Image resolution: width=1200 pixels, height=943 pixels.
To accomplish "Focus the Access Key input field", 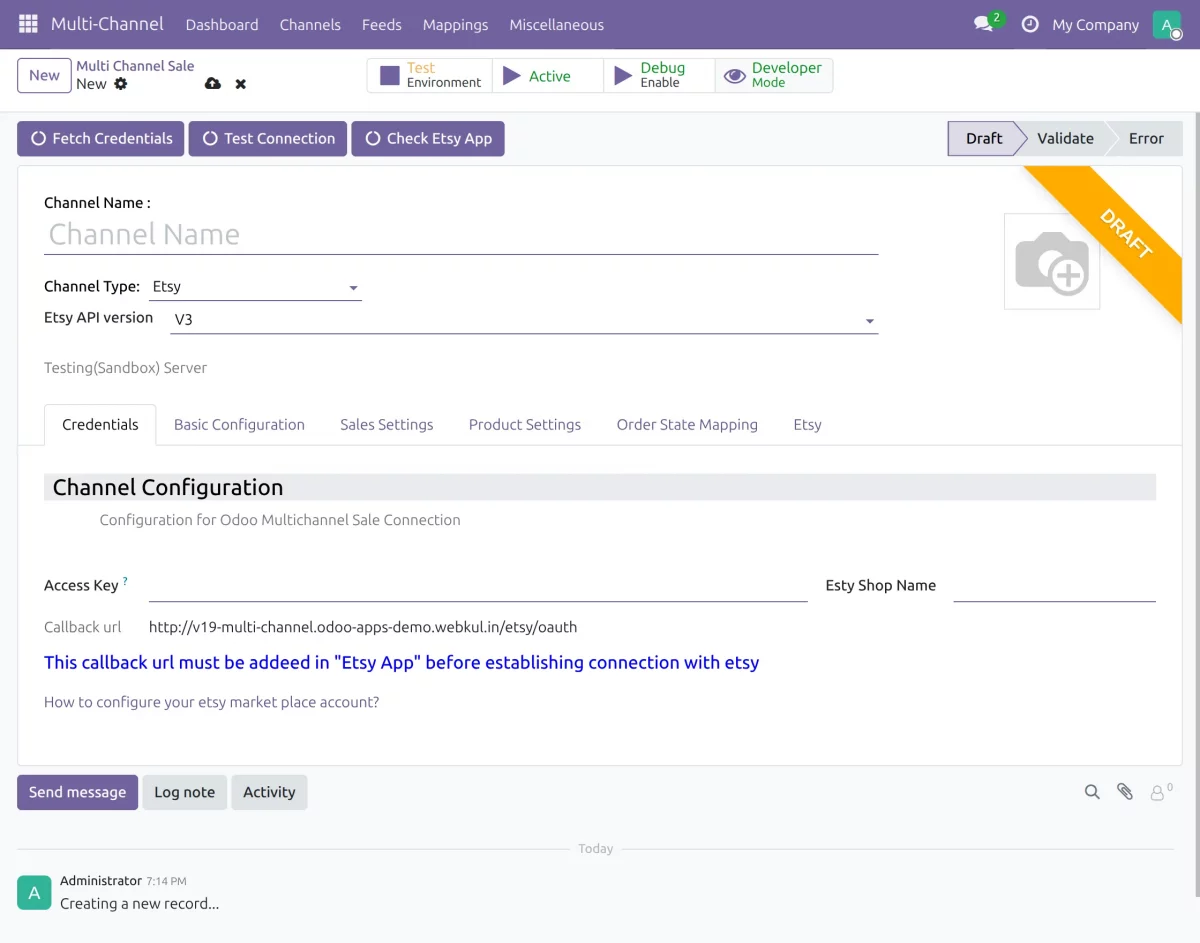I will 478,586.
